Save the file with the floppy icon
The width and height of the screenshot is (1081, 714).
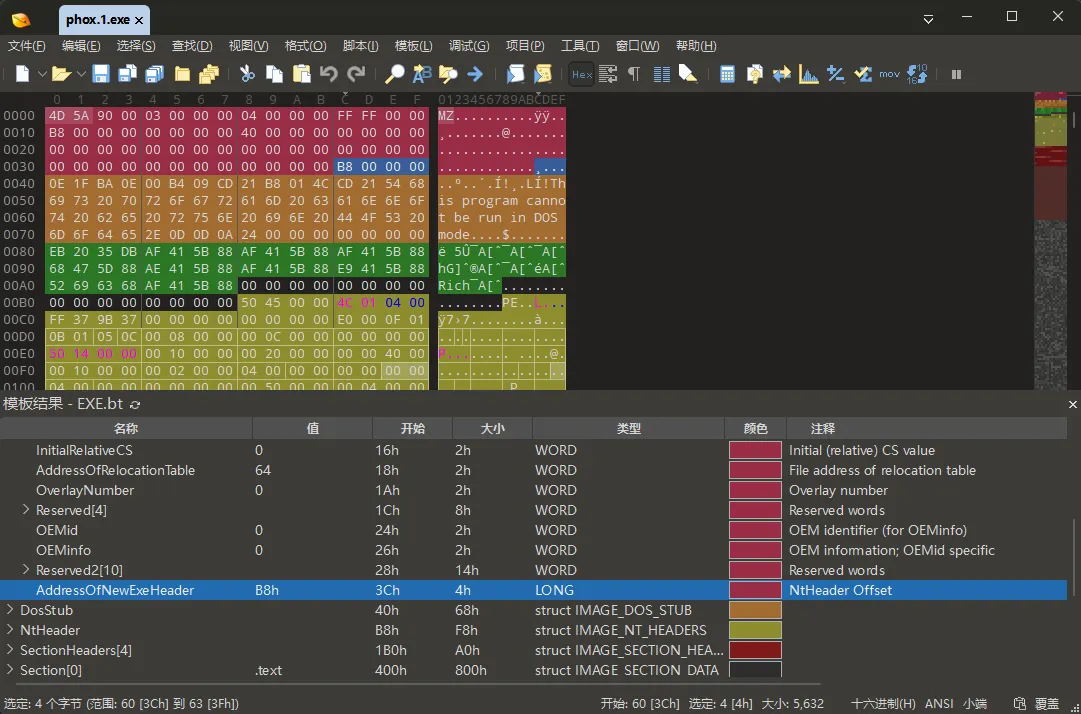coord(101,74)
